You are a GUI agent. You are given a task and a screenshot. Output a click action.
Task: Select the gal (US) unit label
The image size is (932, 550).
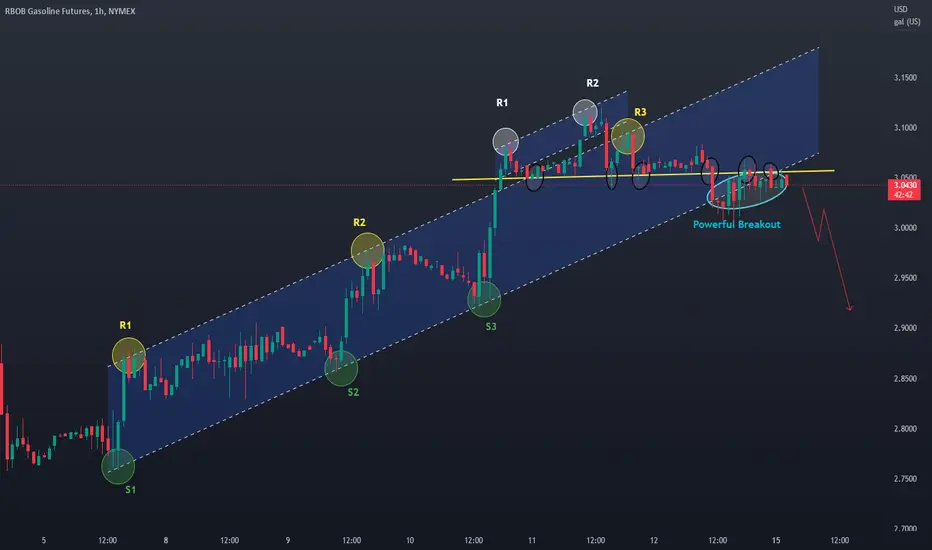907,22
